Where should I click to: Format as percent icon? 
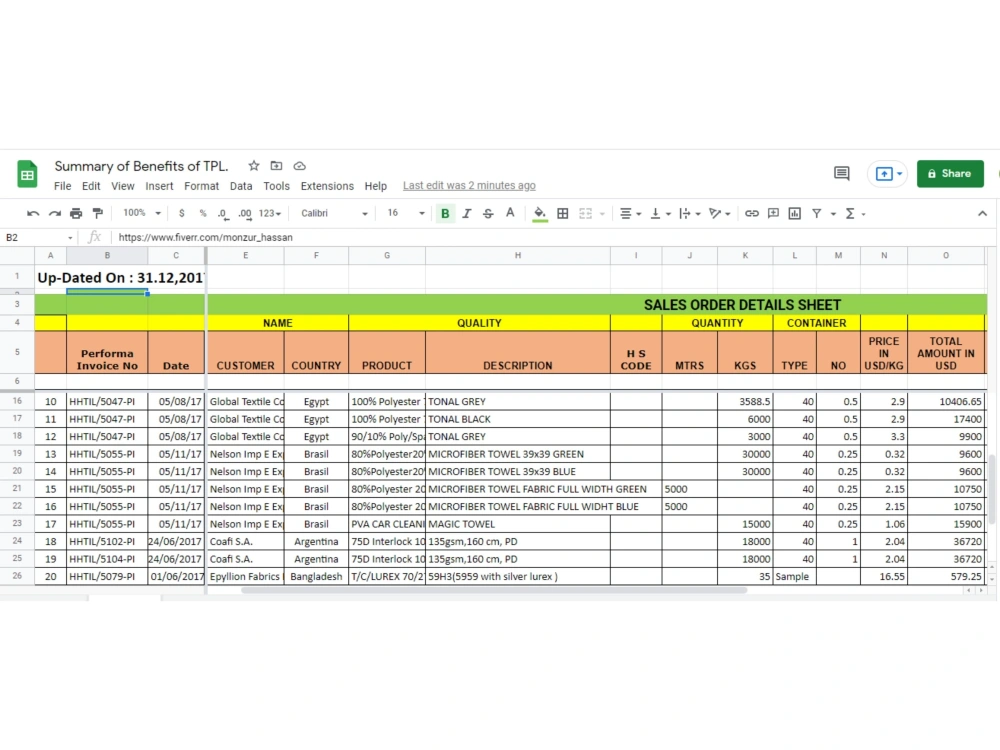[x=203, y=214]
